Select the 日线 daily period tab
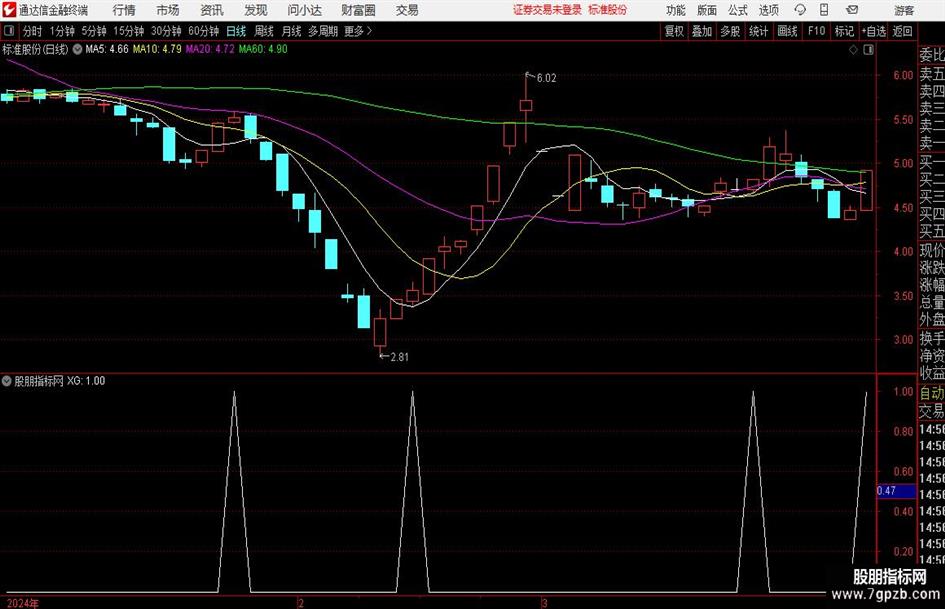 point(236,31)
